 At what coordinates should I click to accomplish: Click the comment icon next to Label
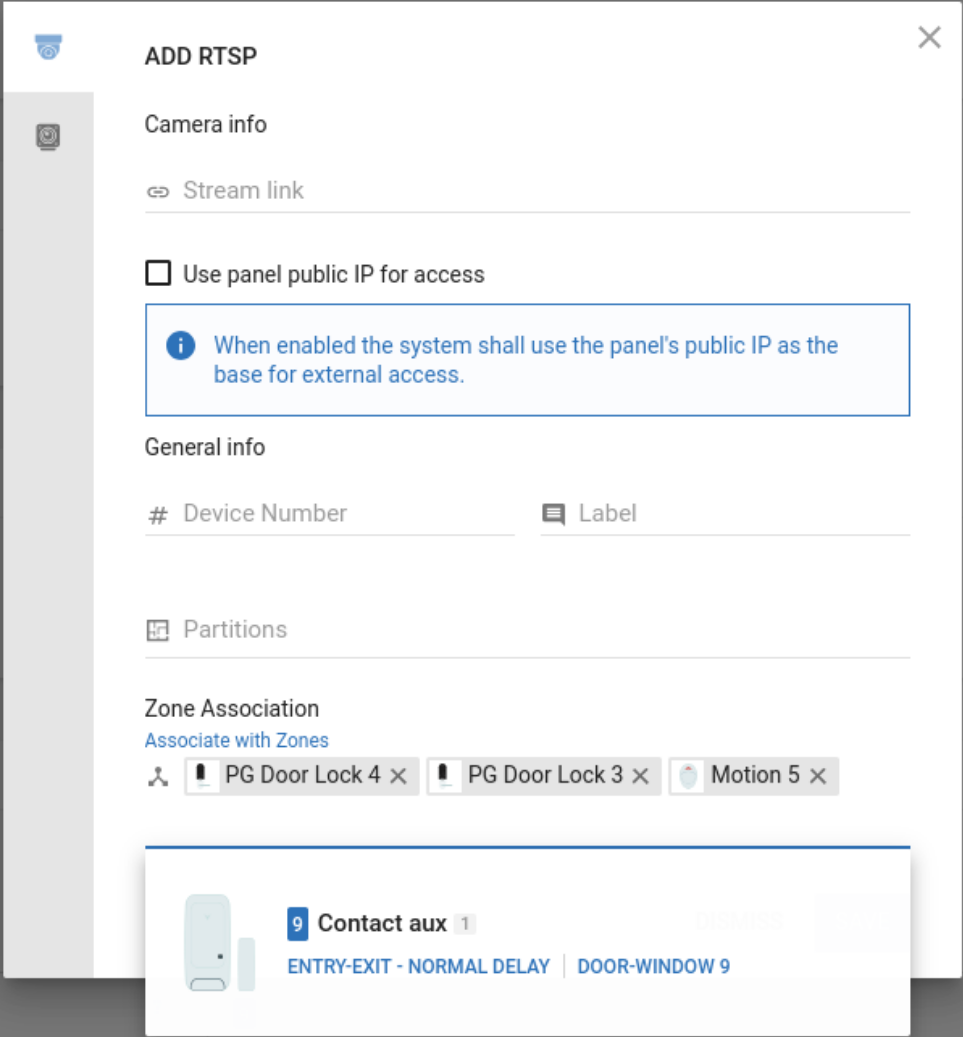point(553,514)
